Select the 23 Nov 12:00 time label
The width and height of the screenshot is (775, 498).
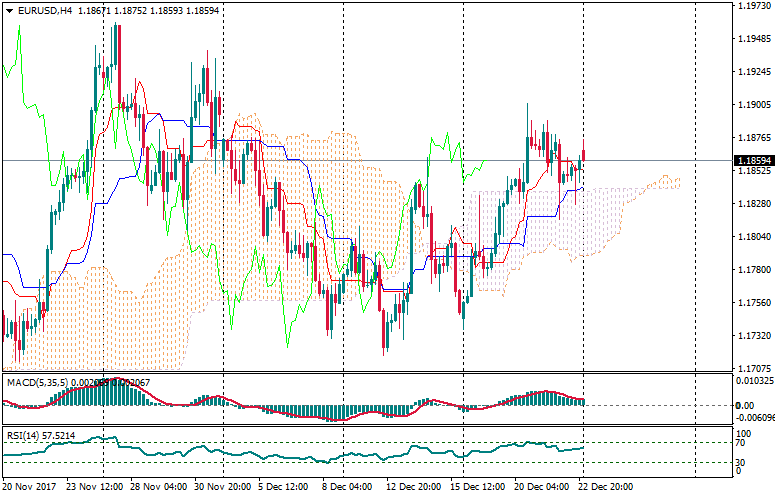pyautogui.click(x=94, y=487)
